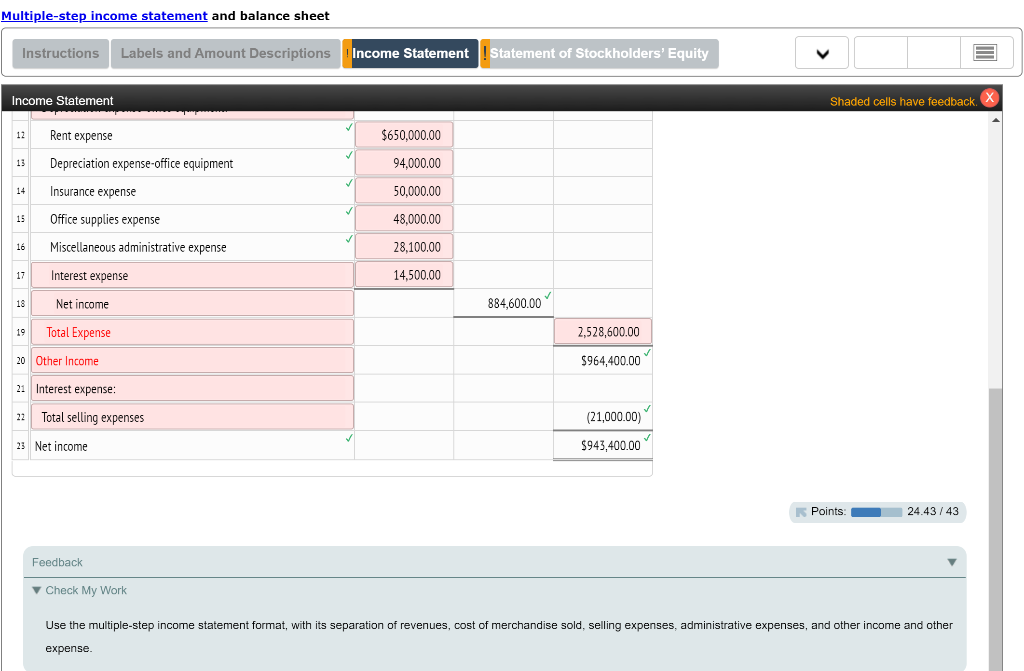
Task: Click the green checkmark on the Net income row
Action: point(546,296)
